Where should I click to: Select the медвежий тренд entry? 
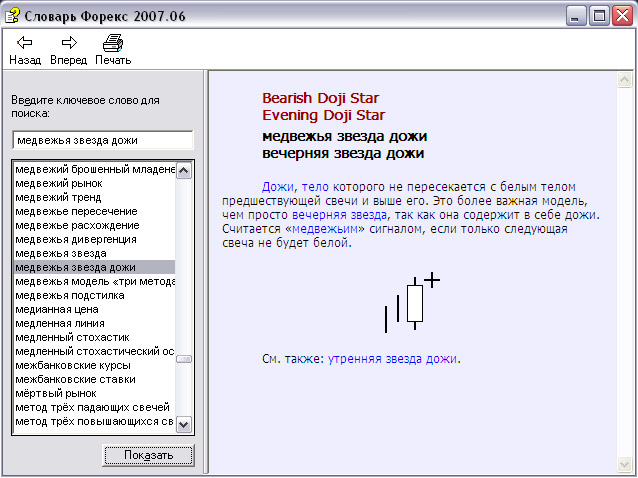pyautogui.click(x=95, y=197)
